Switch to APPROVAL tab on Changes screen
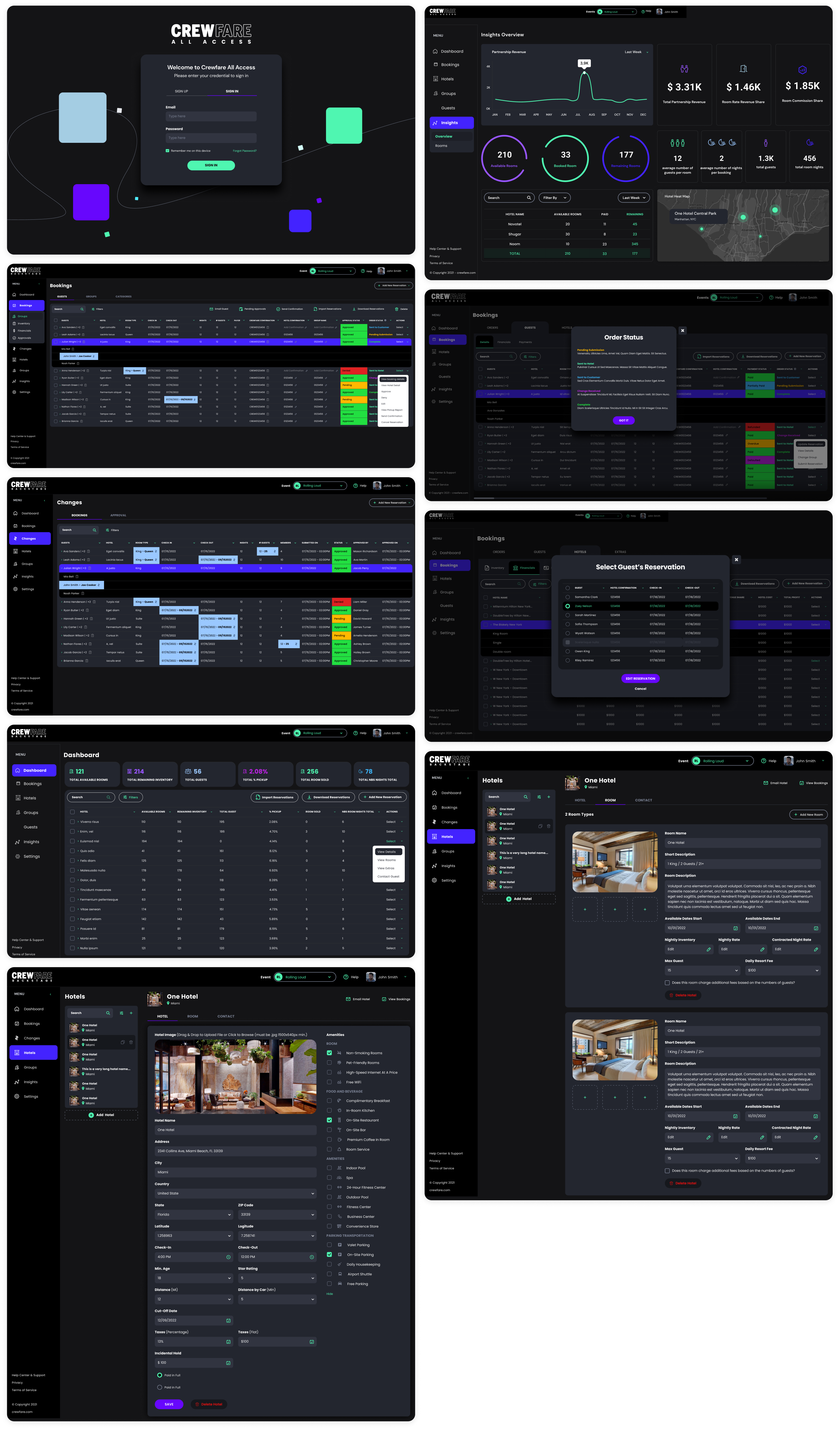The width and height of the screenshot is (840, 1430). (118, 515)
